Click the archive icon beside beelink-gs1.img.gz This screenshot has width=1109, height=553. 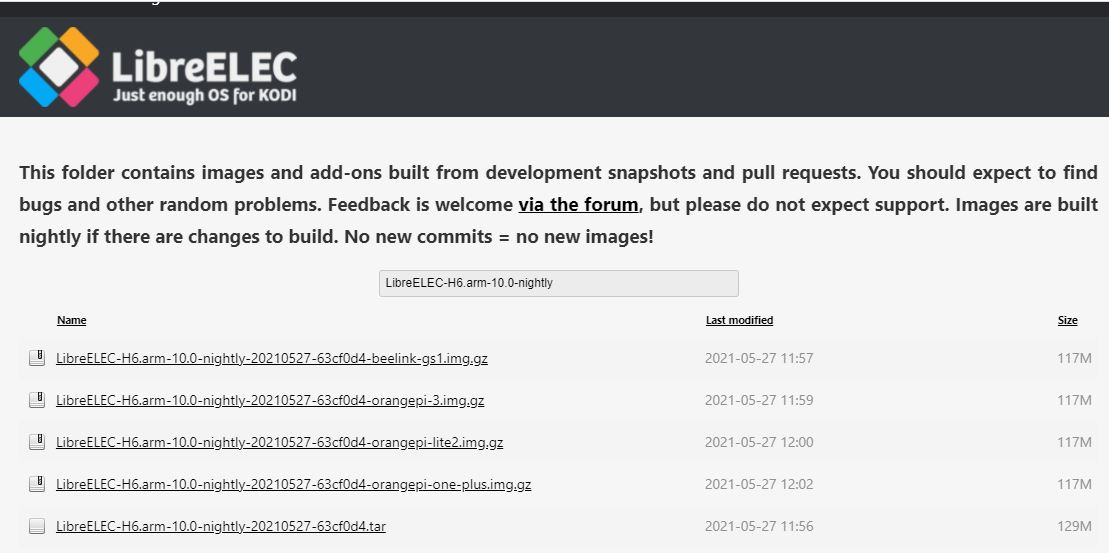37,358
